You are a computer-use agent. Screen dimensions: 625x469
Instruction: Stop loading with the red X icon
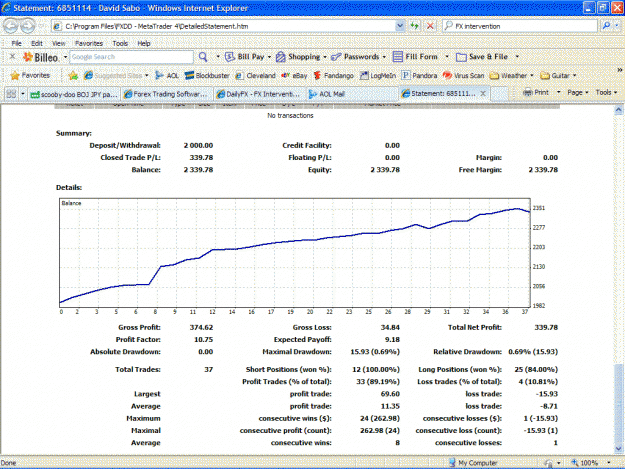tap(430, 26)
